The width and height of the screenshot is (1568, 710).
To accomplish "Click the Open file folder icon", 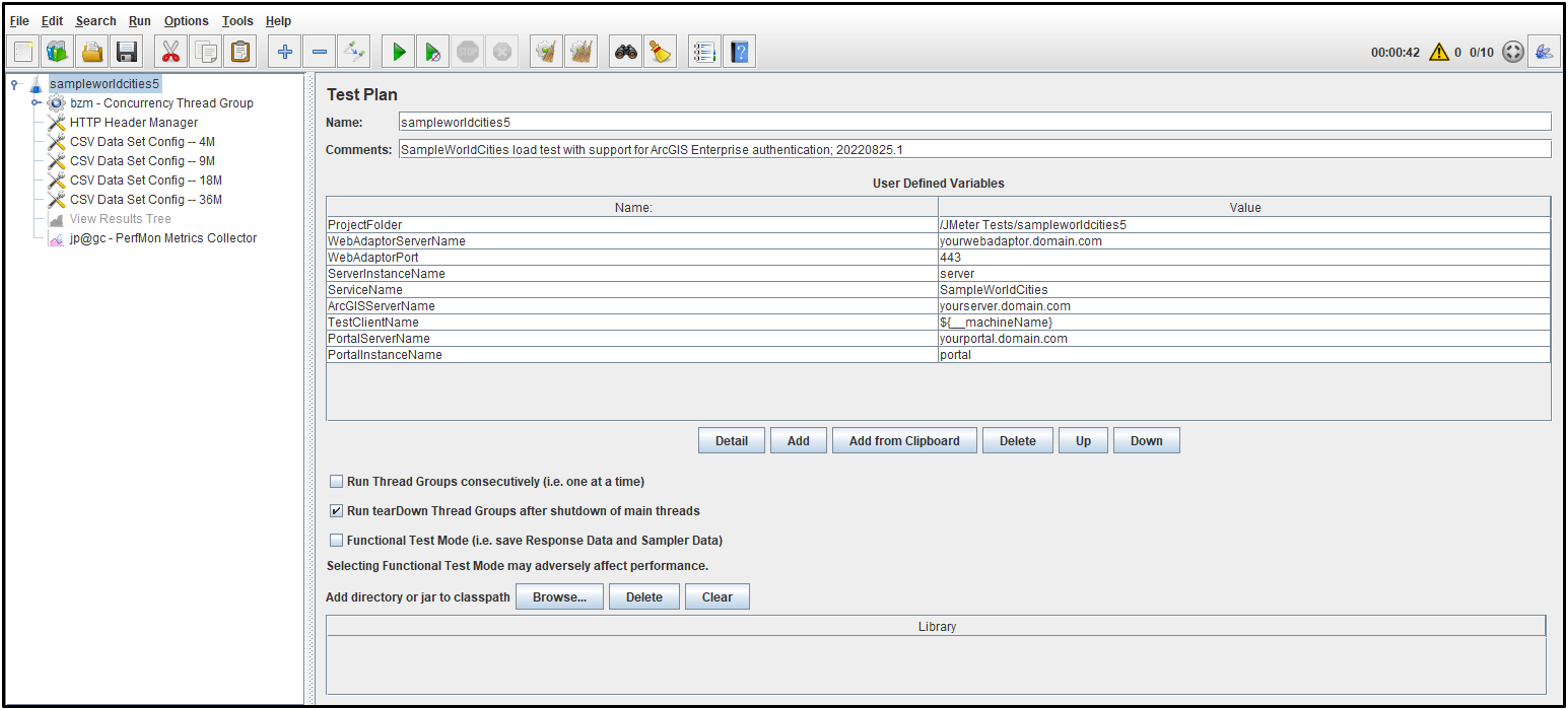I will click(x=92, y=51).
